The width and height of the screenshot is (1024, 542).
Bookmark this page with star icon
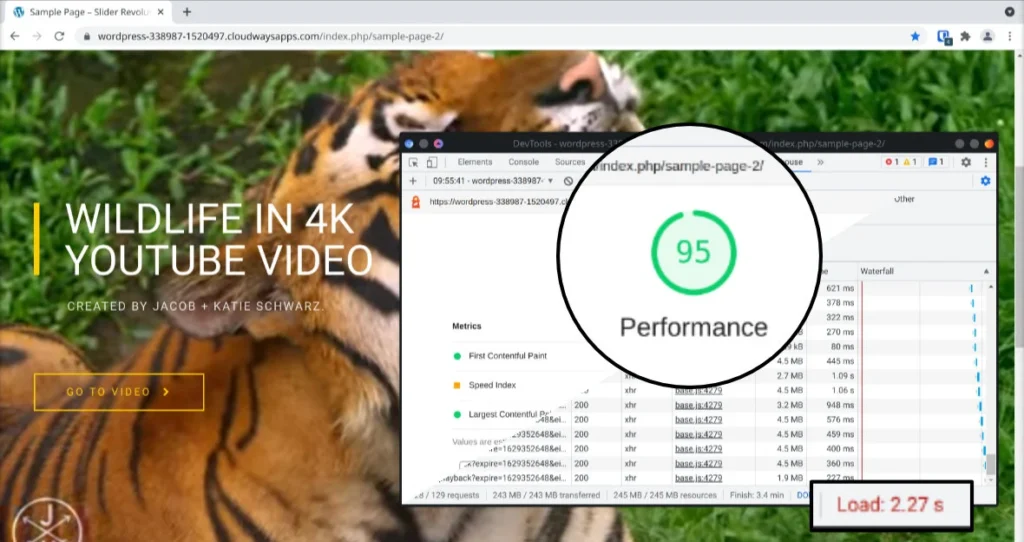point(915,37)
